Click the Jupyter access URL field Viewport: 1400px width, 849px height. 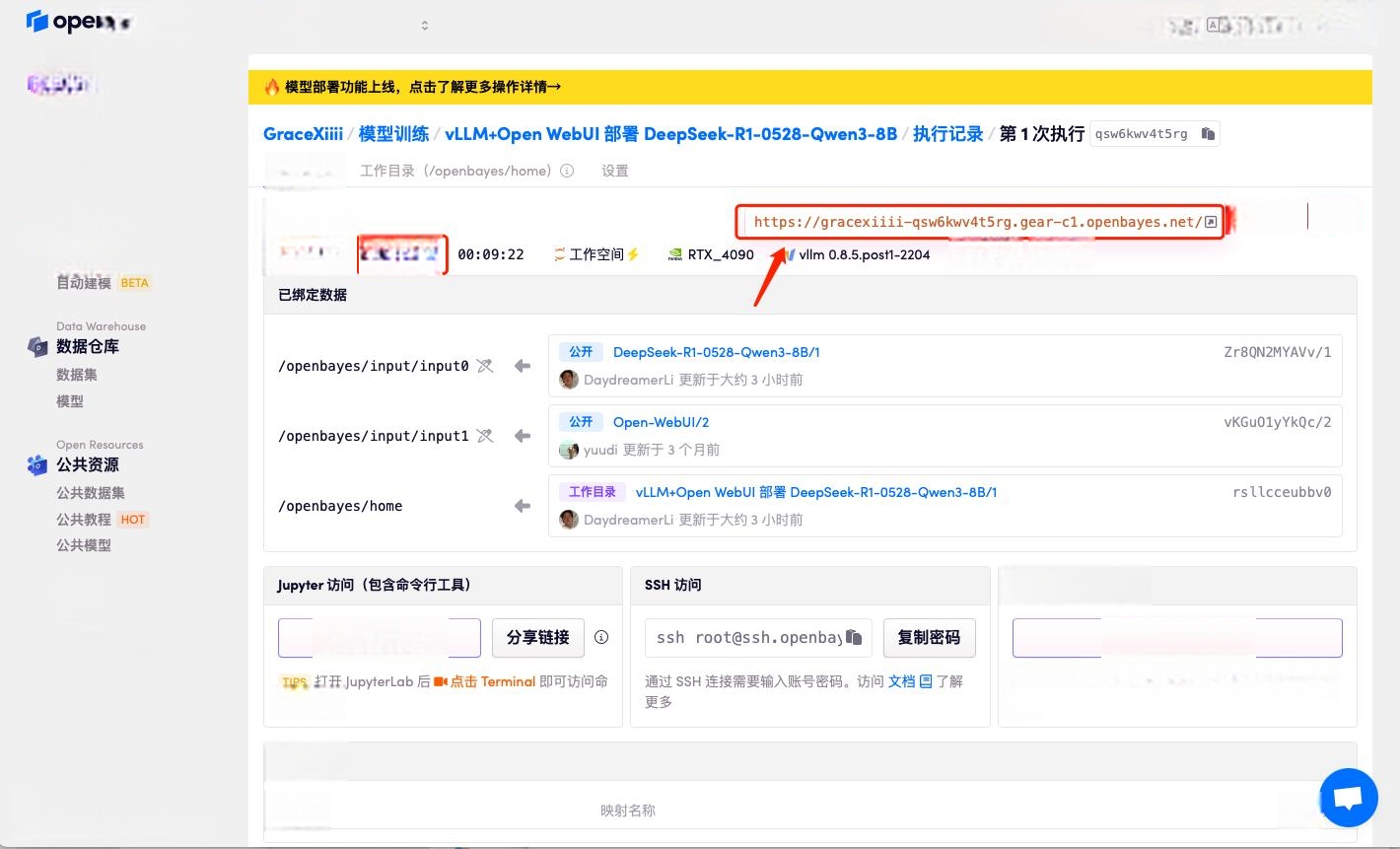[380, 638]
